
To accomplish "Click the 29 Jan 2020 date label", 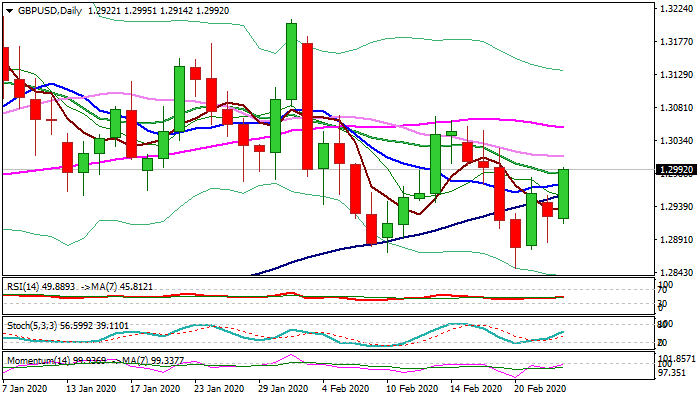I will [x=283, y=388].
